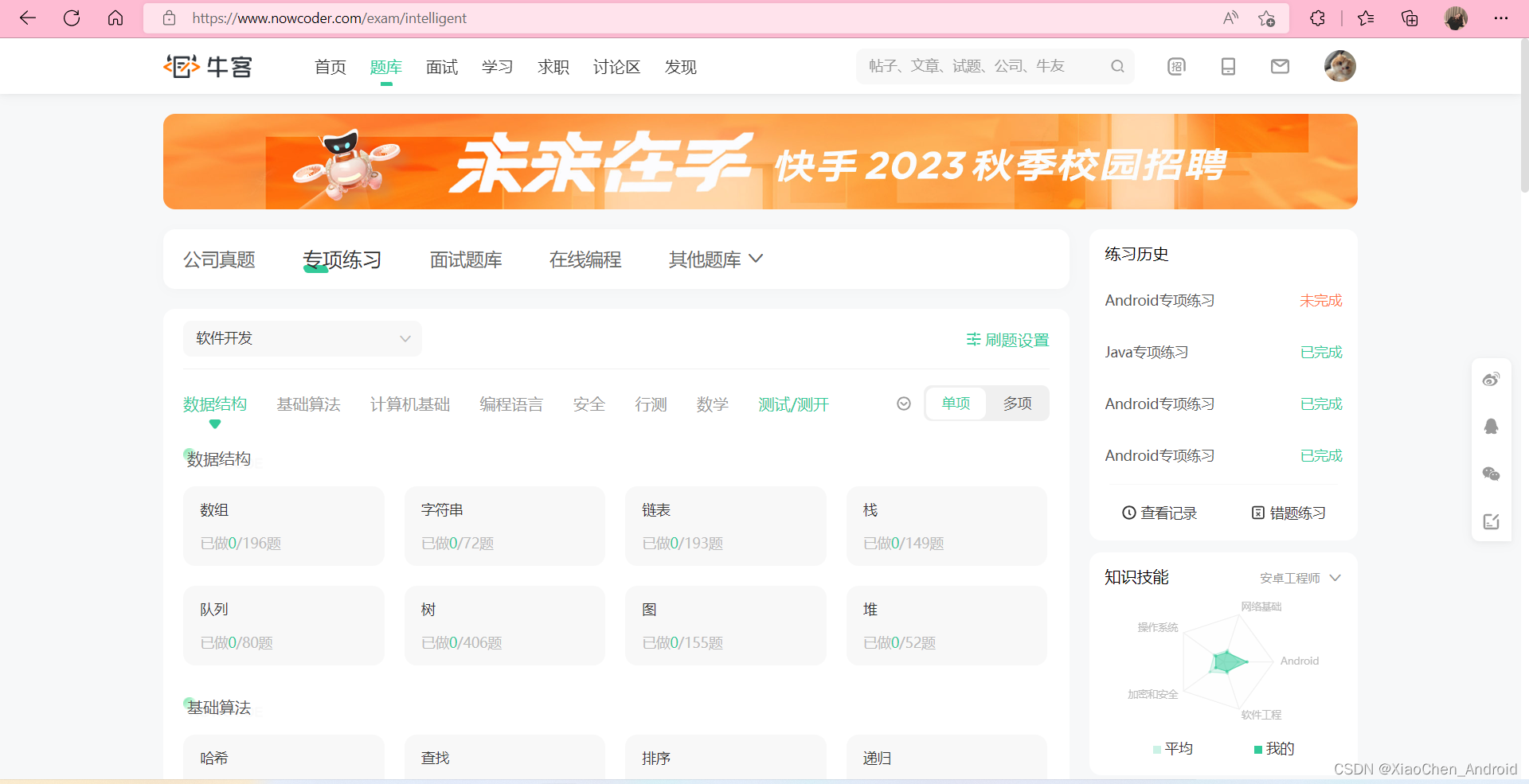1529x784 pixels.
Task: Expand the 其他题库 menu
Action: [716, 259]
